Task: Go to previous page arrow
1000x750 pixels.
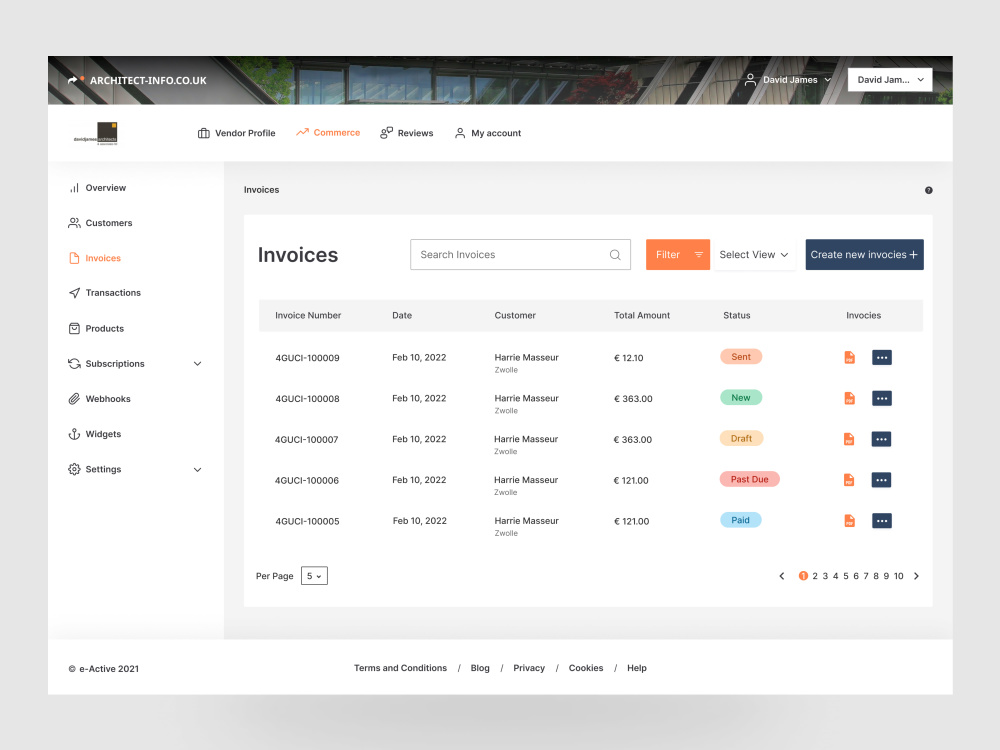Action: [x=781, y=576]
